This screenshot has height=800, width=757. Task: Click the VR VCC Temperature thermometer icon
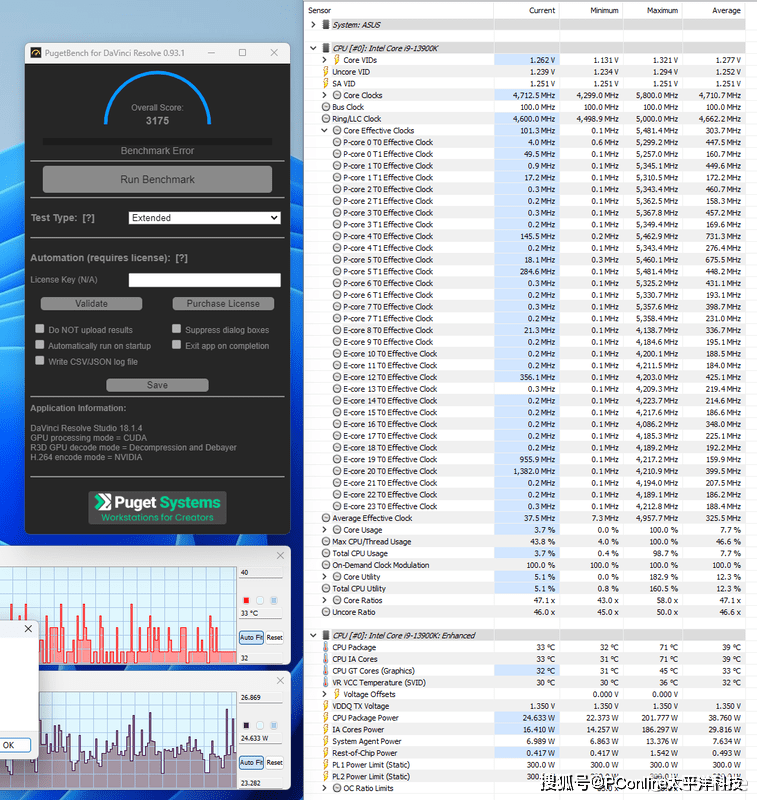click(x=325, y=683)
